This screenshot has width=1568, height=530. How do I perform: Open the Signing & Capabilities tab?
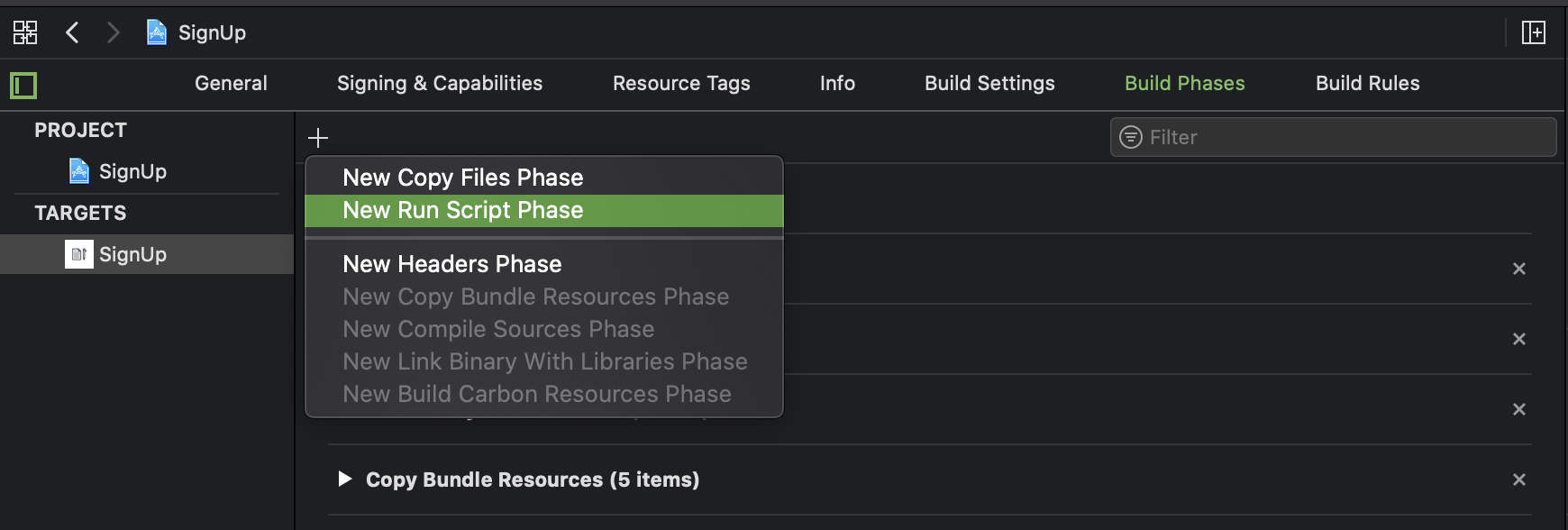pos(440,83)
